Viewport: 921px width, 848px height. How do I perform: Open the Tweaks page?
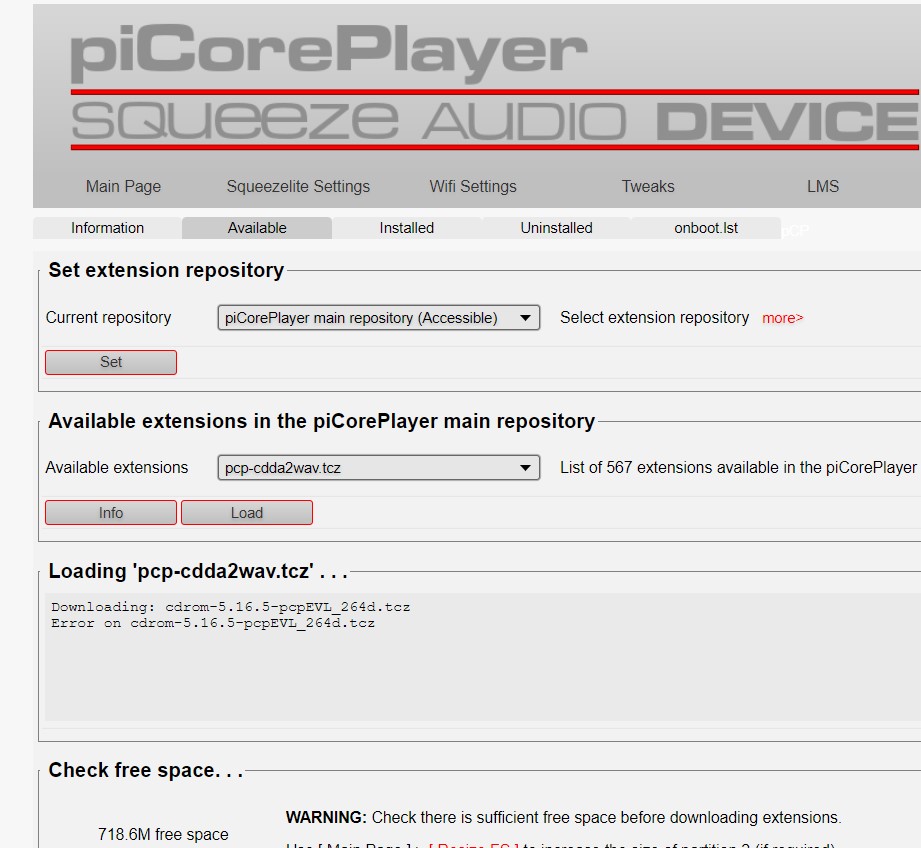click(648, 186)
